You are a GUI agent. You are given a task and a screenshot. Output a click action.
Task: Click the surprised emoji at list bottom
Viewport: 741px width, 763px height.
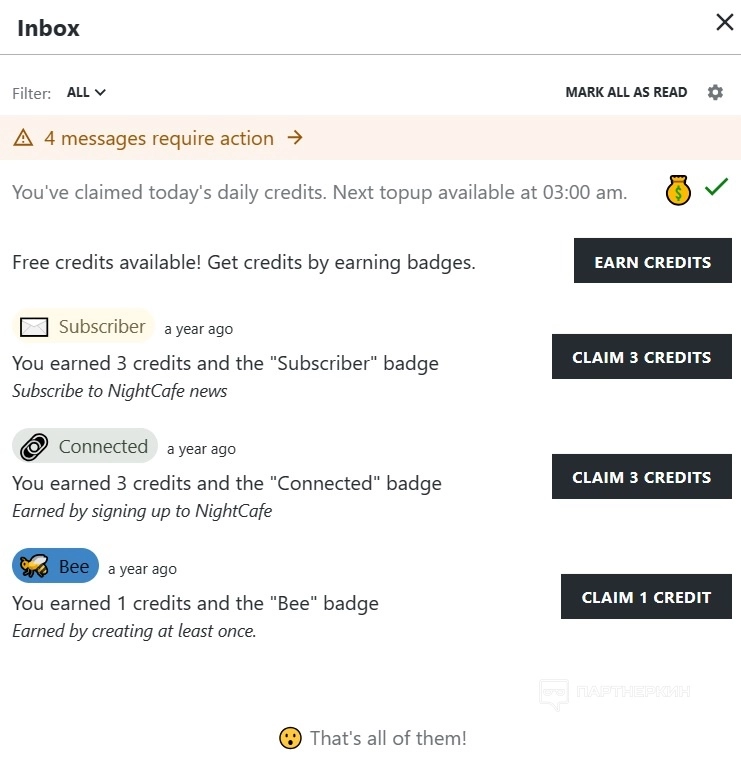290,739
